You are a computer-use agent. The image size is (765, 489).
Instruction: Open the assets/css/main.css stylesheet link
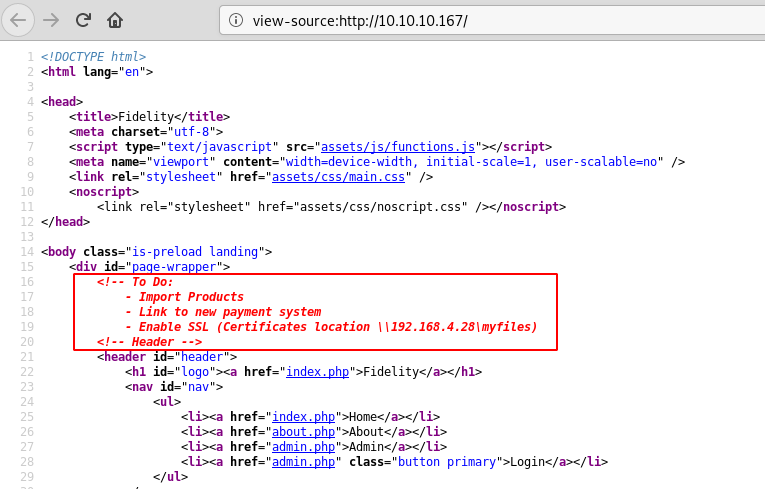(338, 177)
